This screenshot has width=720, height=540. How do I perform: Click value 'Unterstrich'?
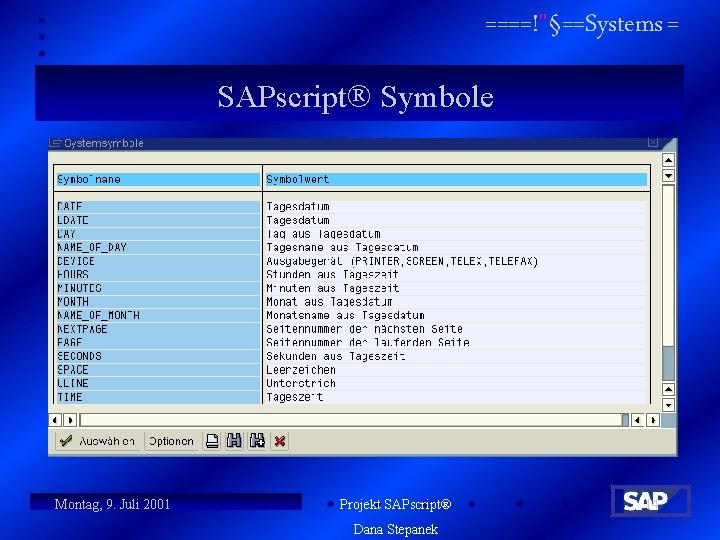click(301, 383)
